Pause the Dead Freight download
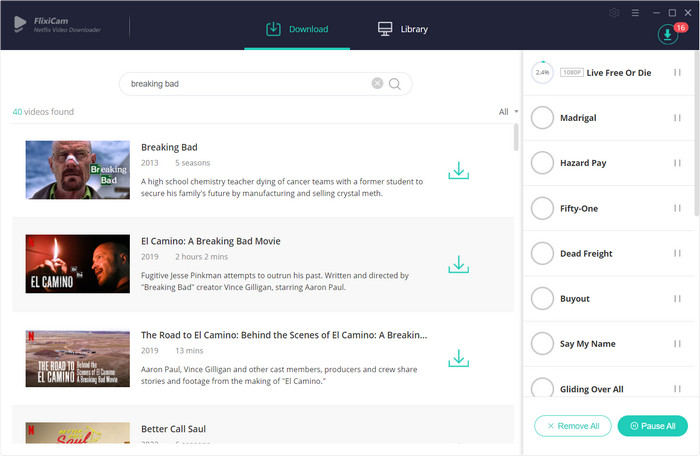Image resolution: width=700 pixels, height=456 pixels. tap(677, 253)
